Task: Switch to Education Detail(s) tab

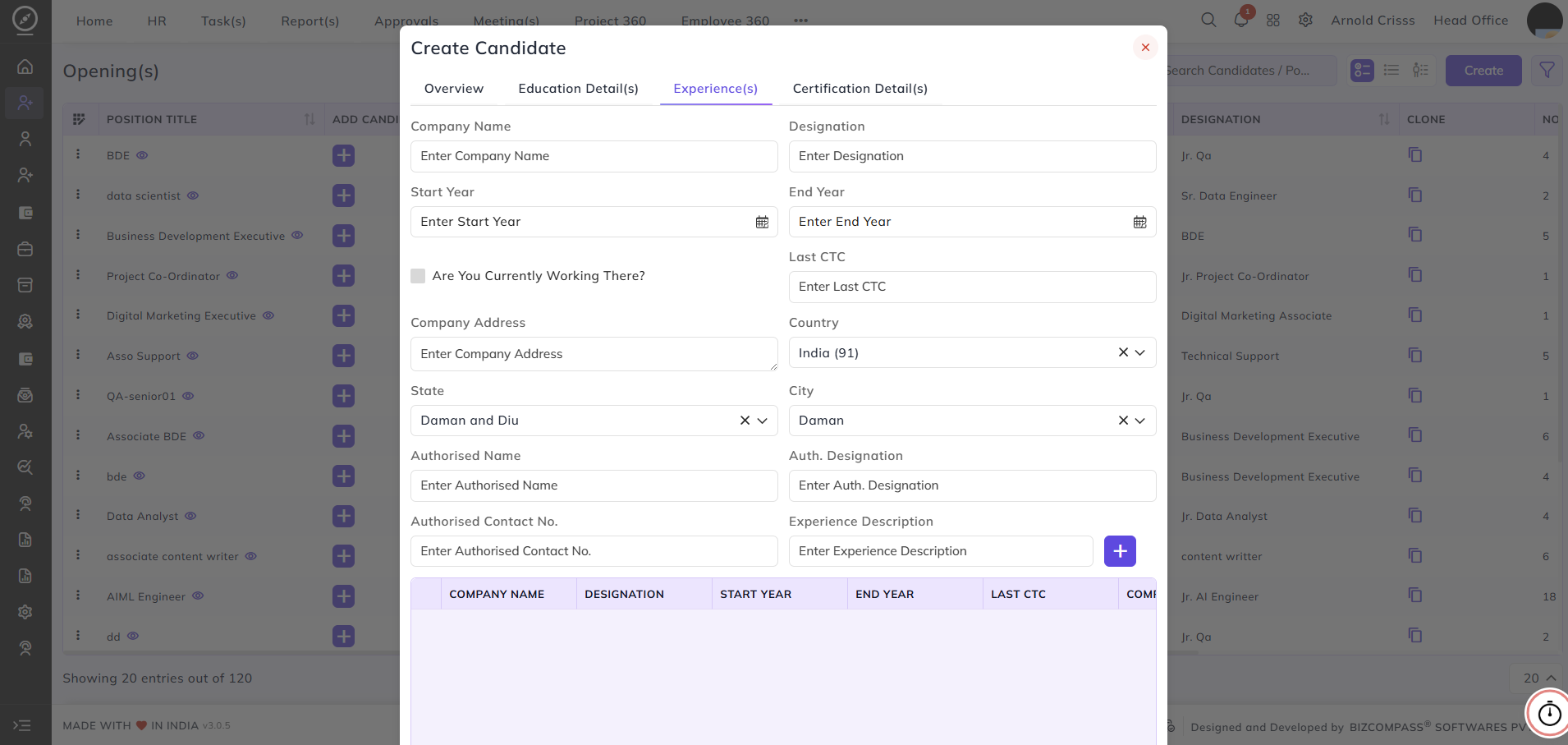Action: coord(578,89)
